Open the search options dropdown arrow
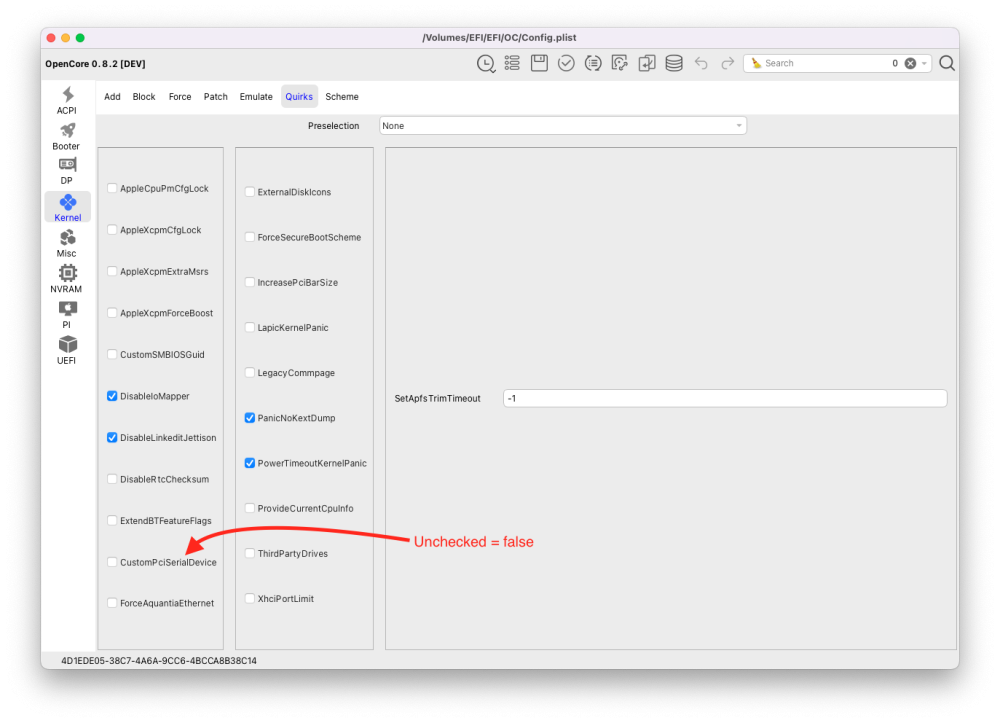The image size is (1000, 723). click(x=924, y=63)
